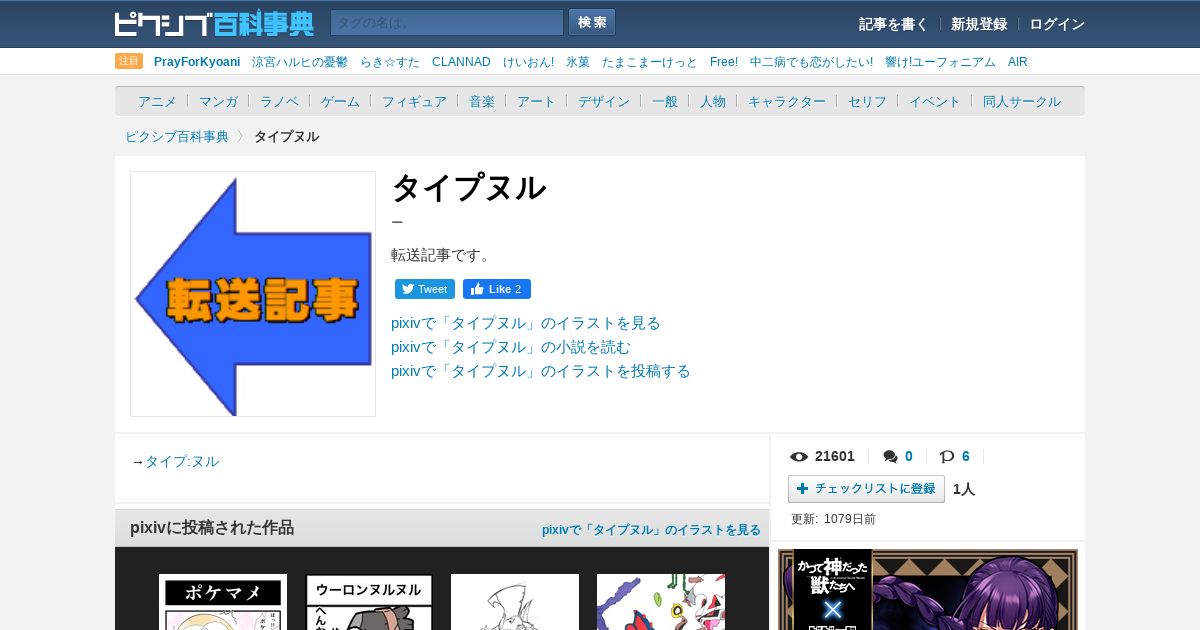Select the 同人サークル category tab
This screenshot has width=1200, height=630.
(x=1022, y=101)
